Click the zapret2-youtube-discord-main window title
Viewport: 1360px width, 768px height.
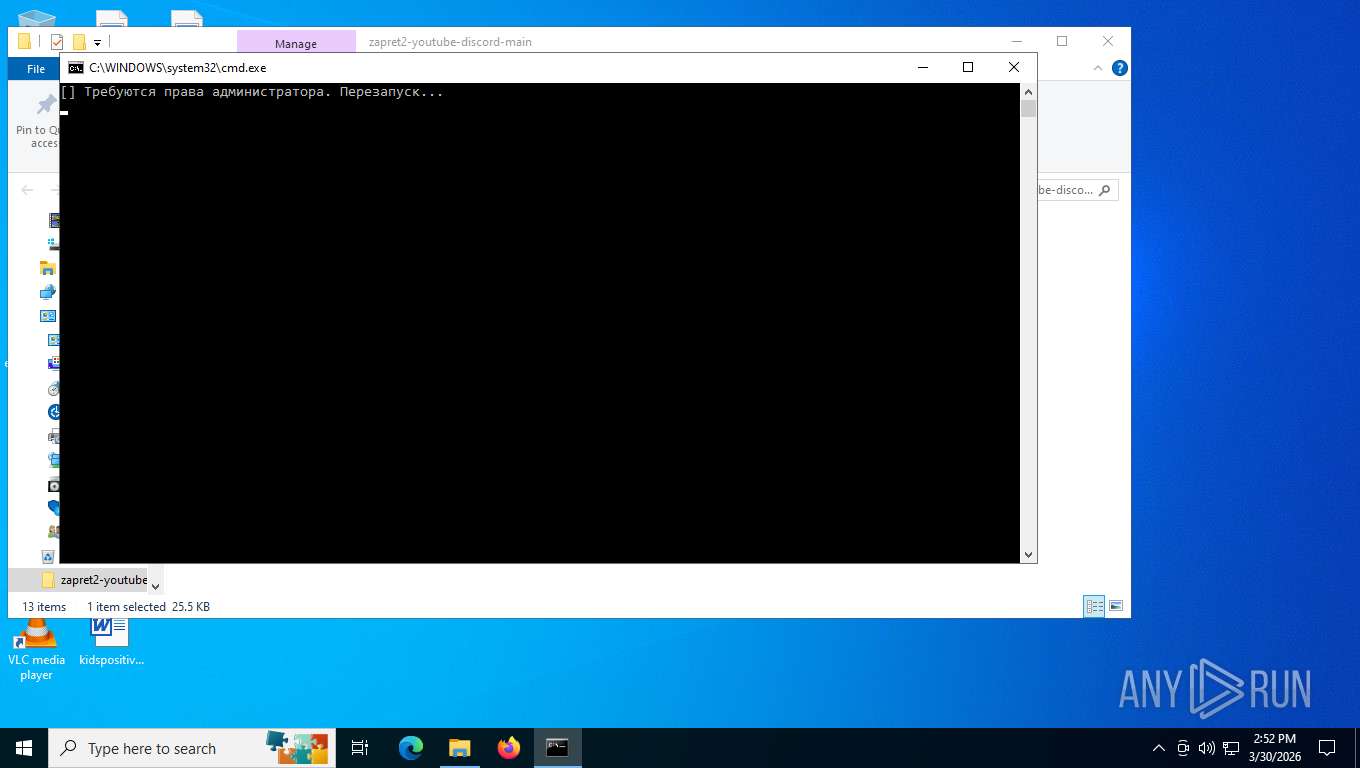tap(450, 42)
